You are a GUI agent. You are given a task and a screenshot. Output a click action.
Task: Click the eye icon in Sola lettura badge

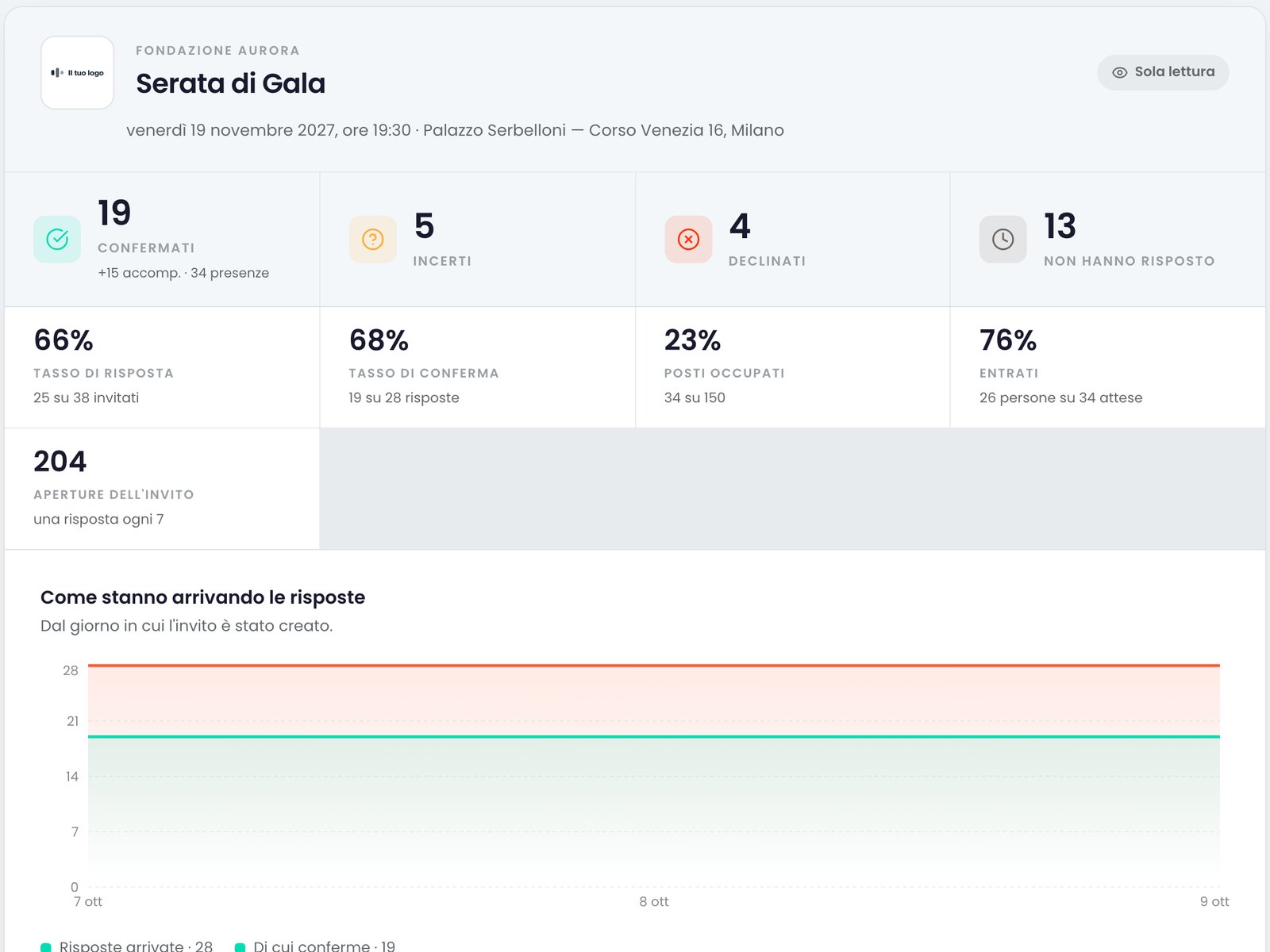tap(1120, 72)
